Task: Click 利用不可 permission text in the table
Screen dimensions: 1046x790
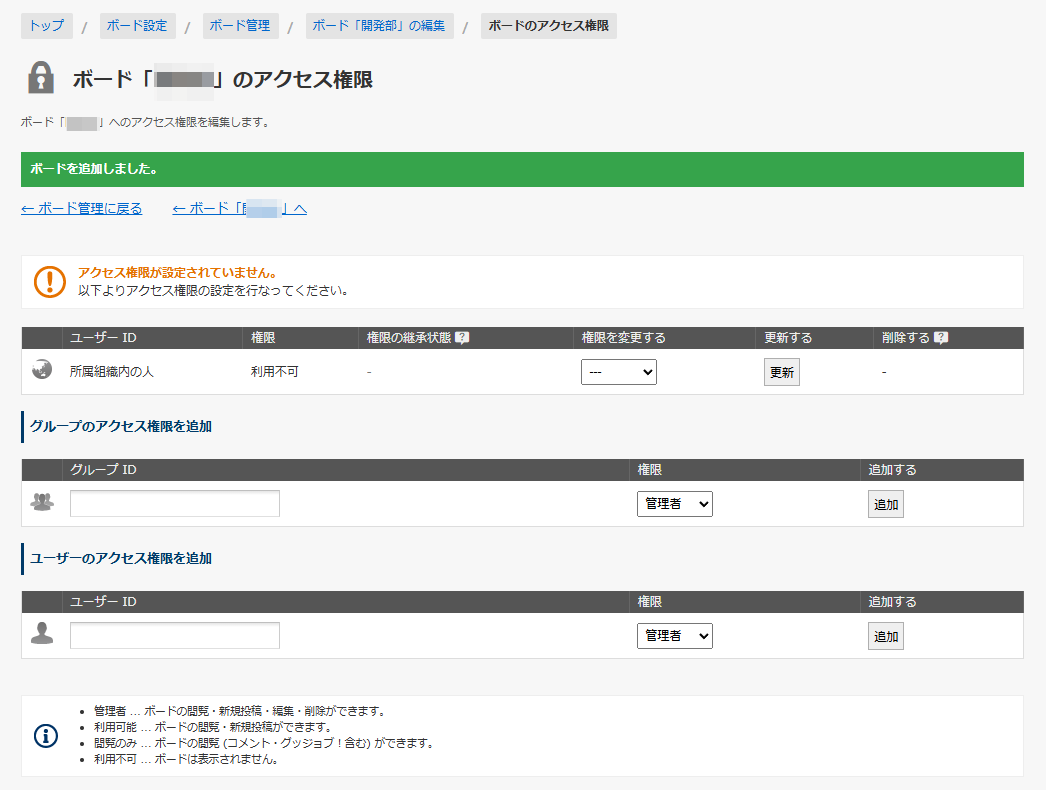Action: (x=274, y=372)
